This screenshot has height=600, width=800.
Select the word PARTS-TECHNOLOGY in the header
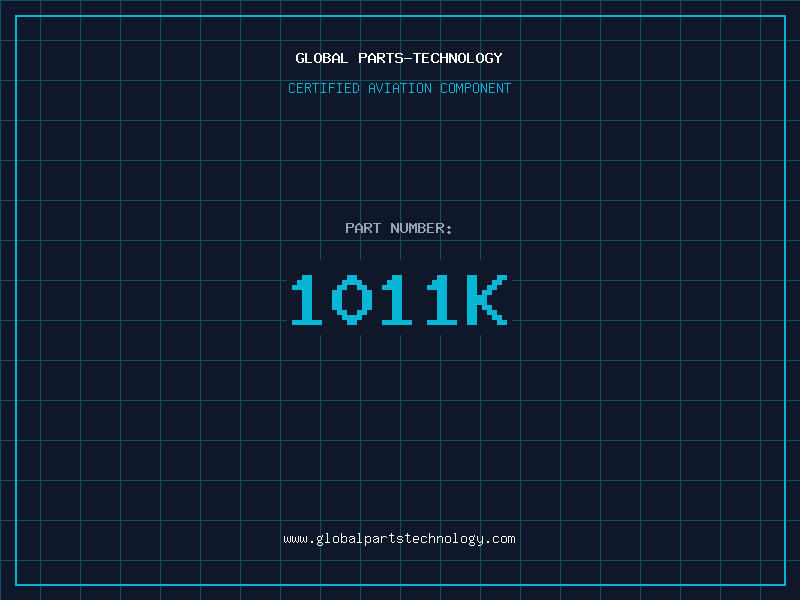click(430, 58)
